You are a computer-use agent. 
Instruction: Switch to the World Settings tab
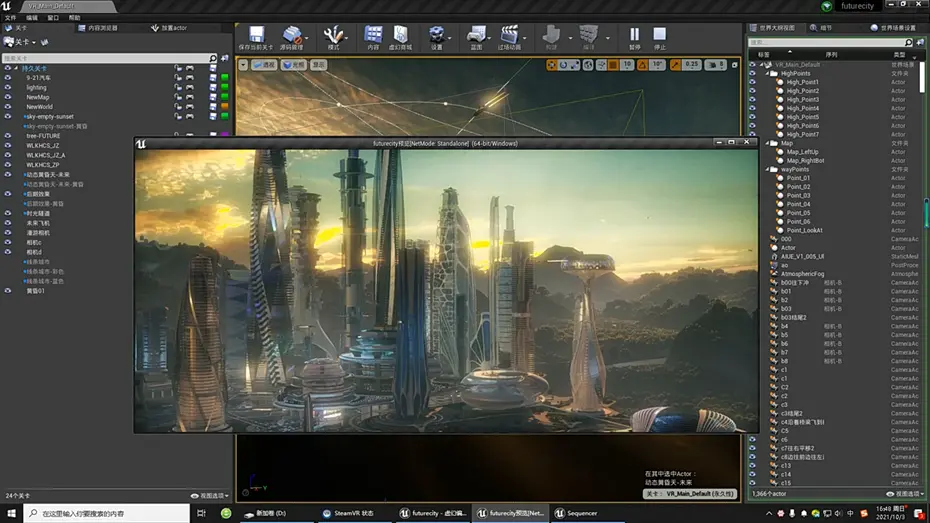pyautogui.click(x=893, y=28)
